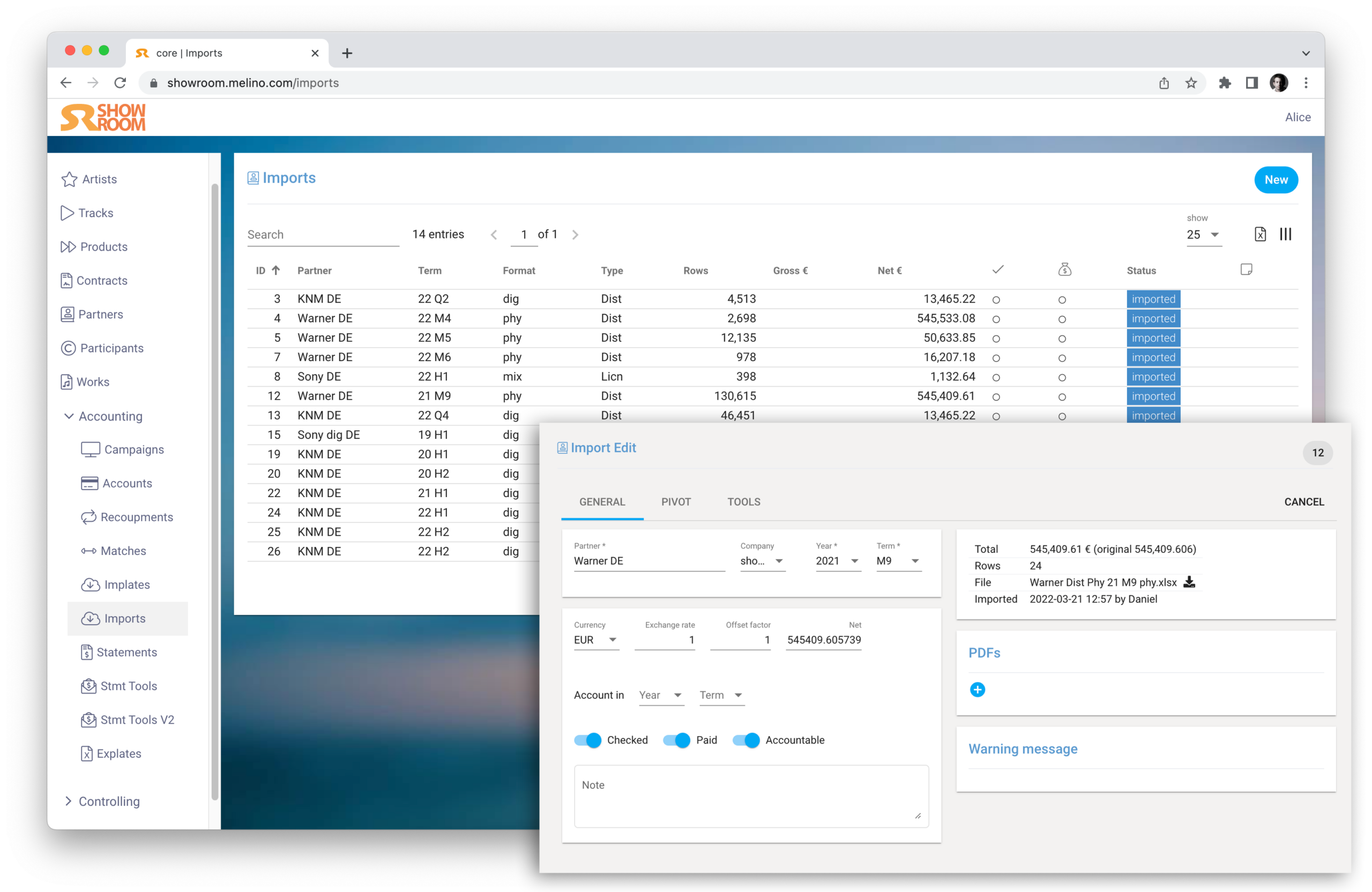The image size is (1372, 892).
Task: Open Artists in the sidebar
Action: [99, 179]
